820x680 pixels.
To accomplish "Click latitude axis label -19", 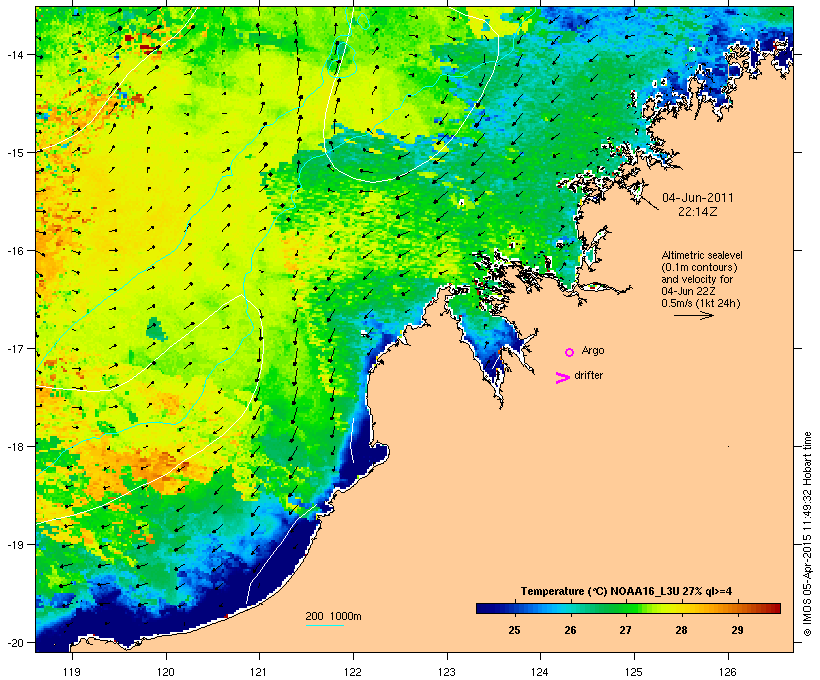I will tap(14, 545).
